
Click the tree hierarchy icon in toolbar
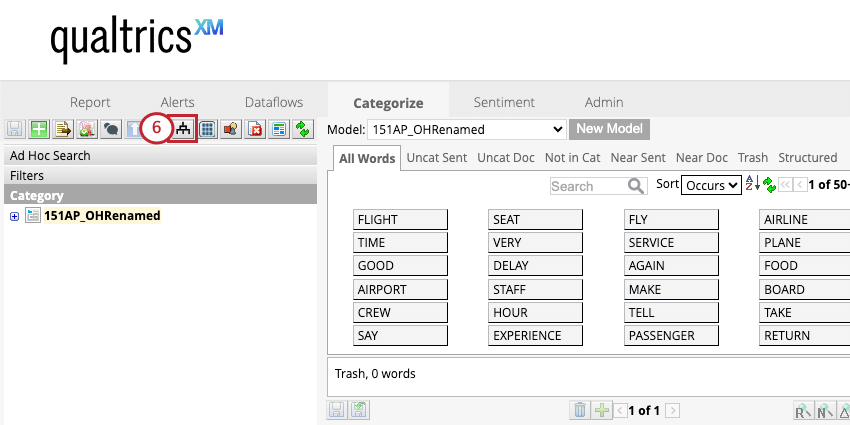(183, 129)
